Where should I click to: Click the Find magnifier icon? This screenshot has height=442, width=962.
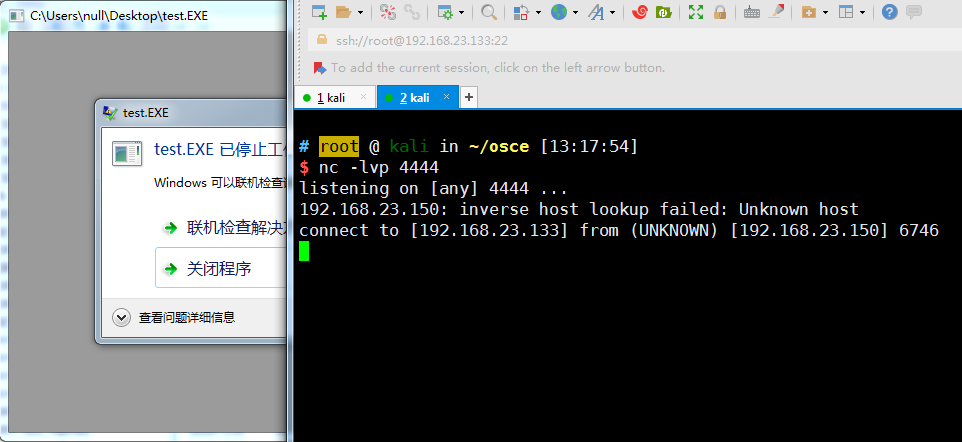click(489, 12)
